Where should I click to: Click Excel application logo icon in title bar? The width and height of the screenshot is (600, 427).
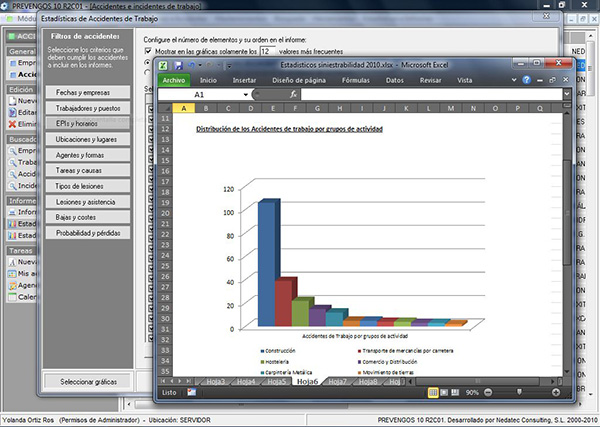coord(163,65)
